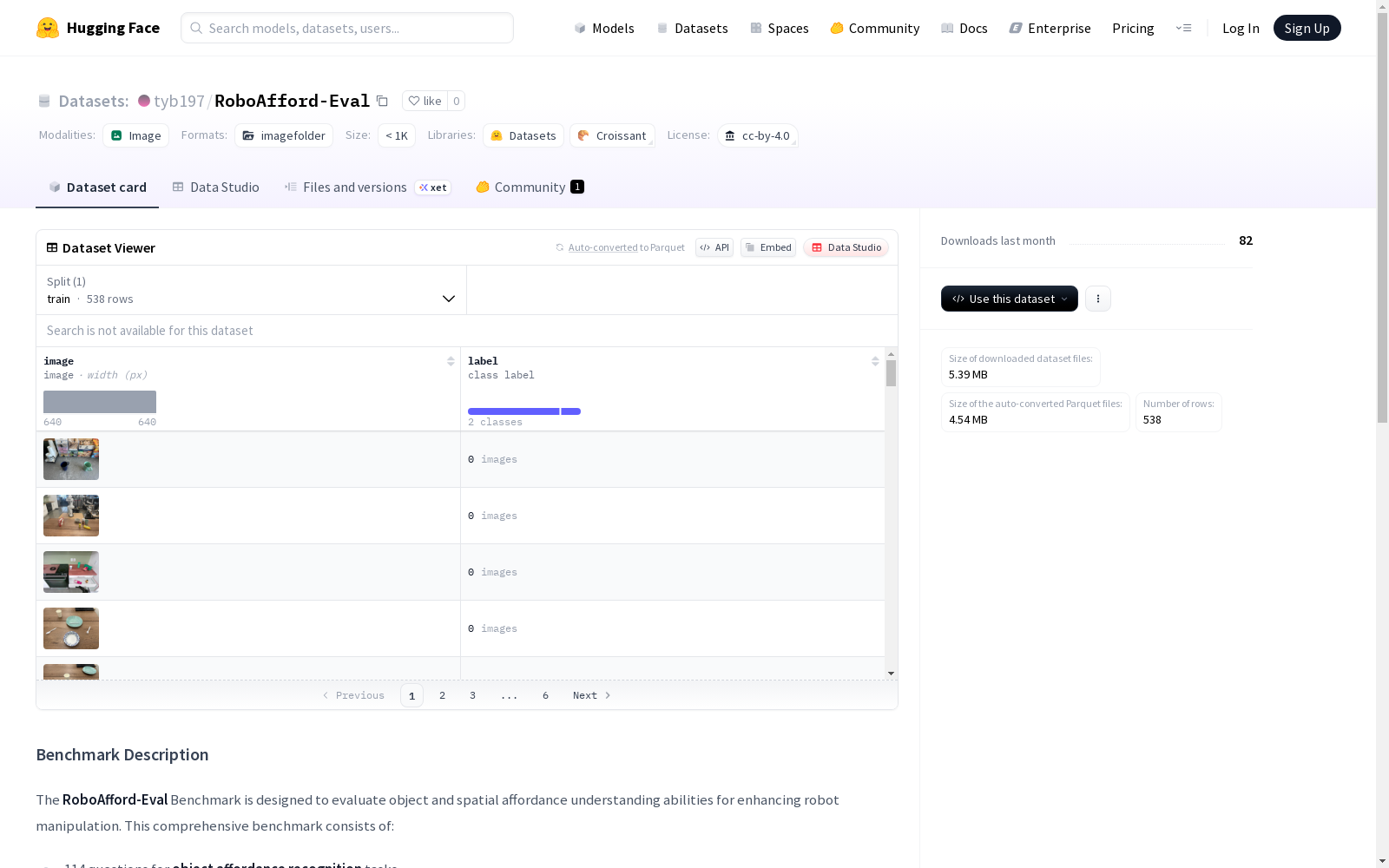The height and width of the screenshot is (868, 1389).
Task: Expand Use this dataset dropdown
Action: (x=1010, y=299)
